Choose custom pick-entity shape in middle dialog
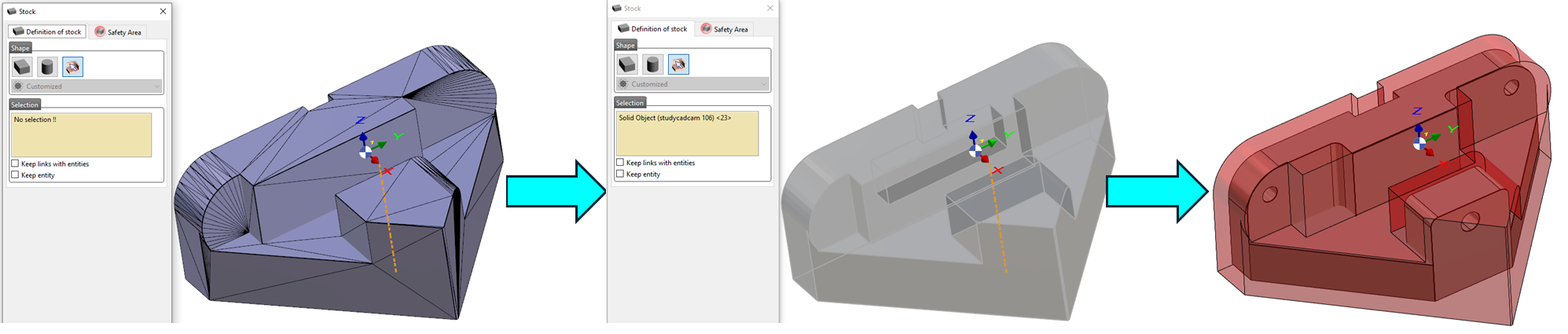This screenshot has height=334, width=1568. pos(678,64)
